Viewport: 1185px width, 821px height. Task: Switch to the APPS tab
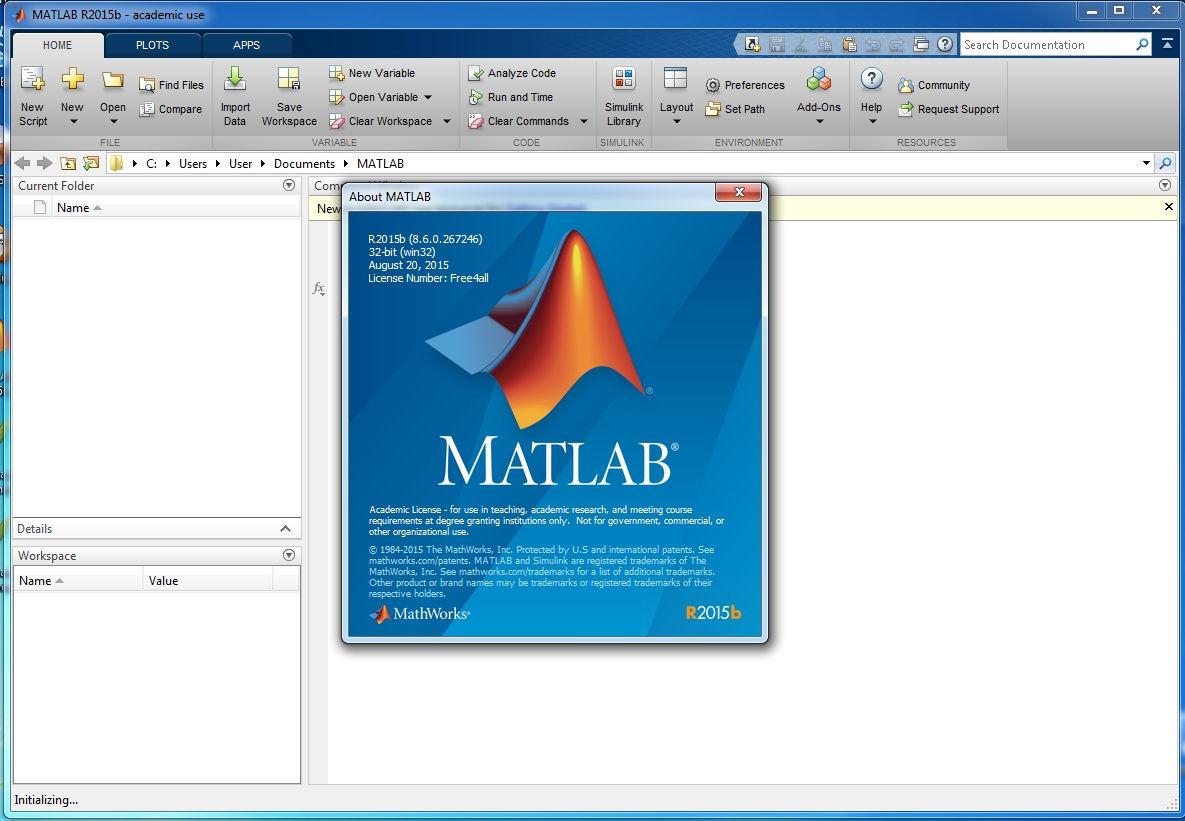click(246, 45)
